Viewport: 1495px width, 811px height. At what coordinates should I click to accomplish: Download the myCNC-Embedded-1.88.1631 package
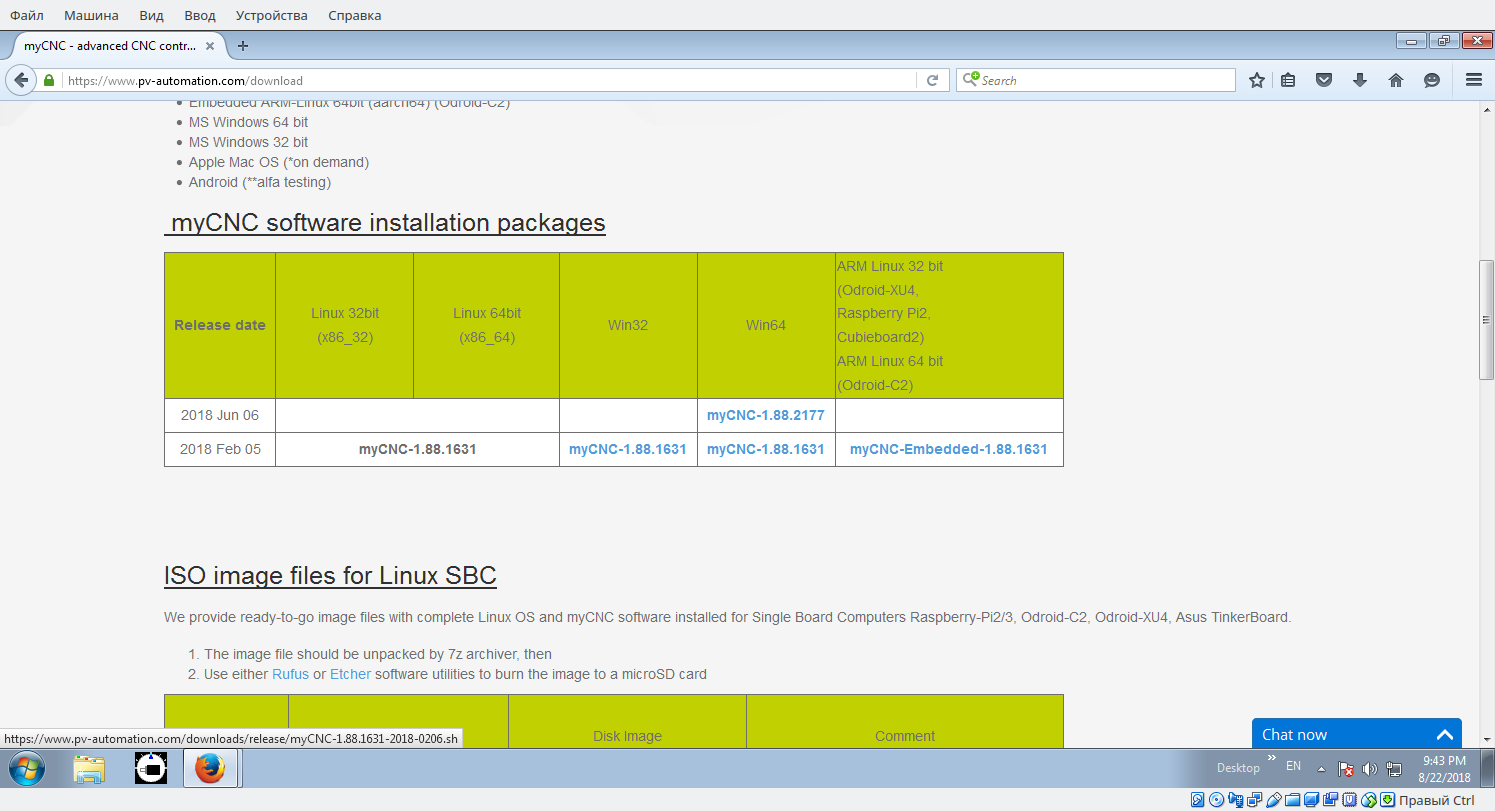click(x=948, y=449)
